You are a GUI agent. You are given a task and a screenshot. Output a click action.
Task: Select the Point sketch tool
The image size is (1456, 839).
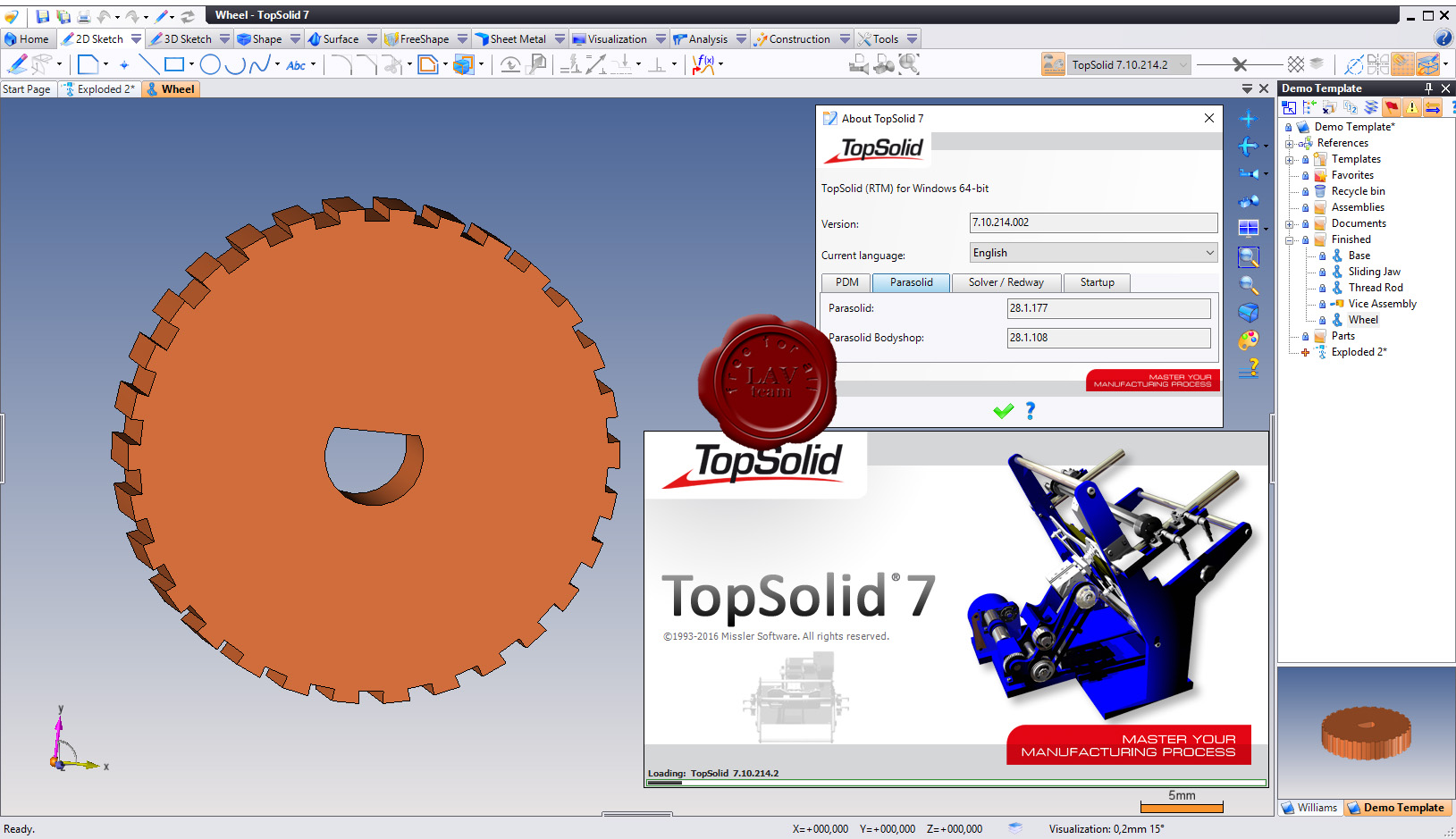click(123, 64)
